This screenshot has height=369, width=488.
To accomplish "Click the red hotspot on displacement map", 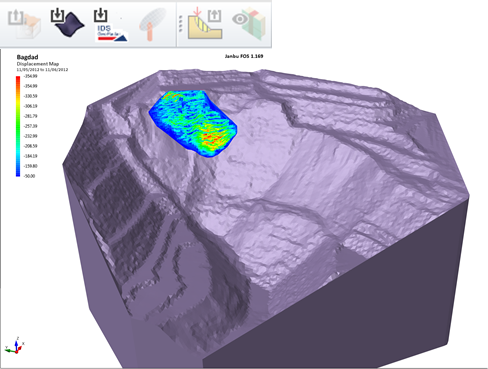I will (213, 137).
